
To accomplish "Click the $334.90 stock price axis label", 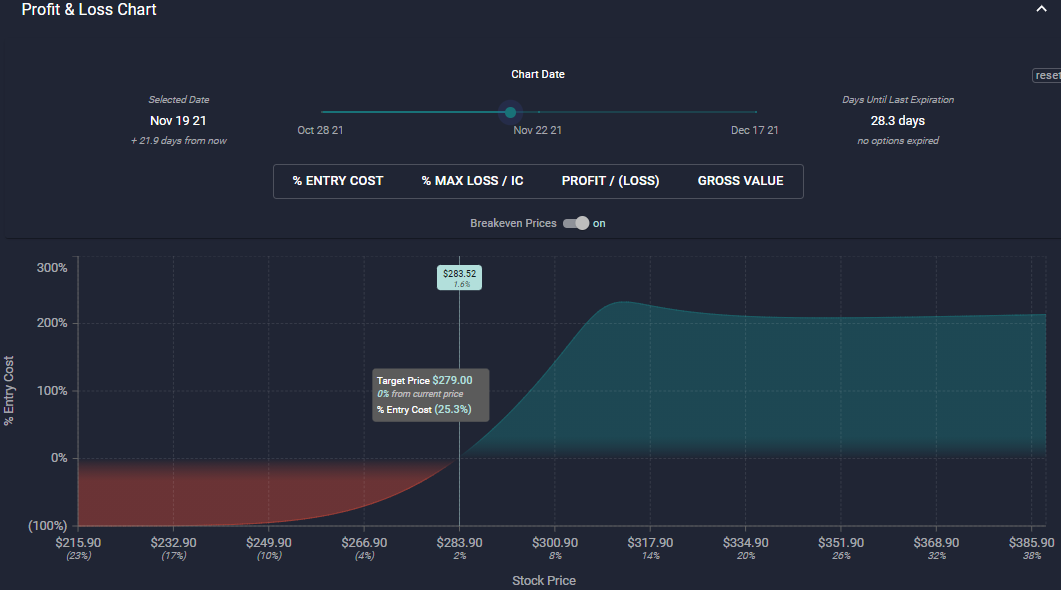I will coord(746,542).
